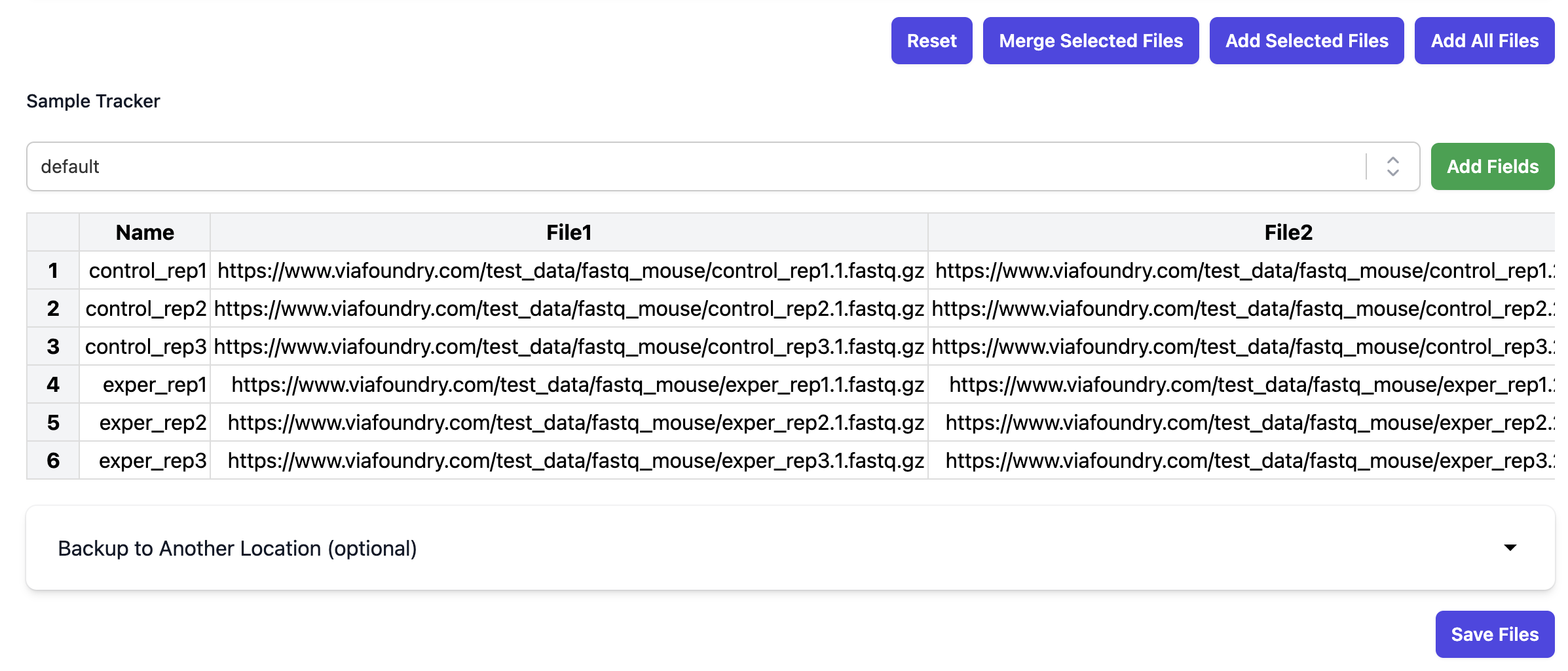Click the stepper chevrons beside default
Screen dimensions: 1568x671
(x=1392, y=166)
